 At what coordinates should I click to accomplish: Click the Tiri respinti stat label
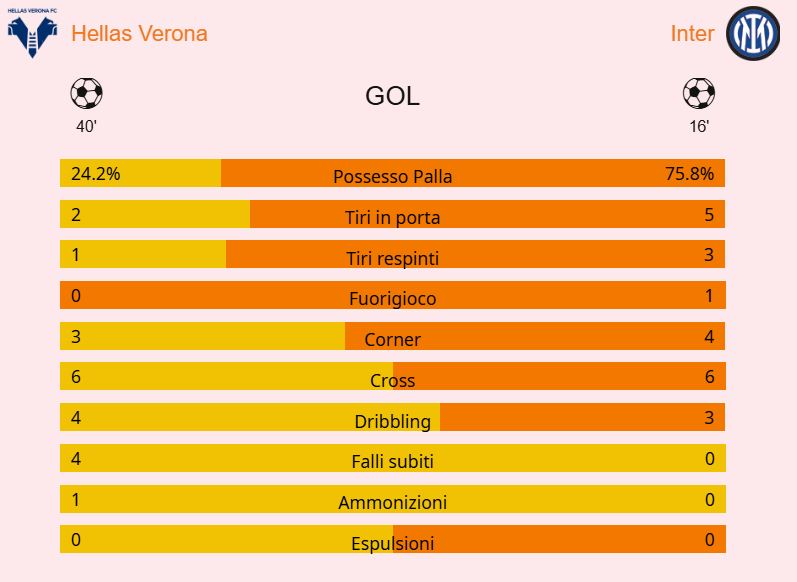tap(392, 258)
